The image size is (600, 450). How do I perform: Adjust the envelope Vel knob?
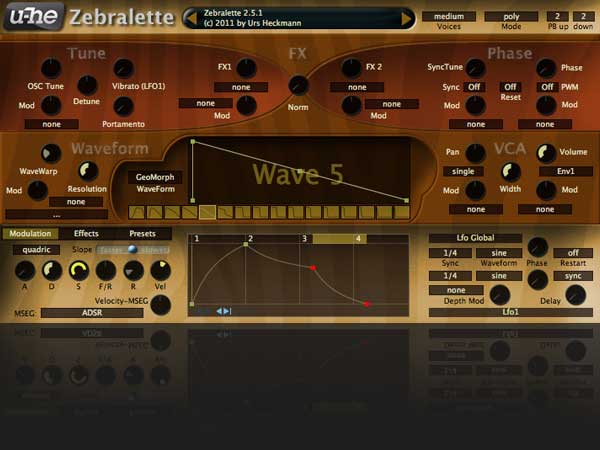pos(160,271)
